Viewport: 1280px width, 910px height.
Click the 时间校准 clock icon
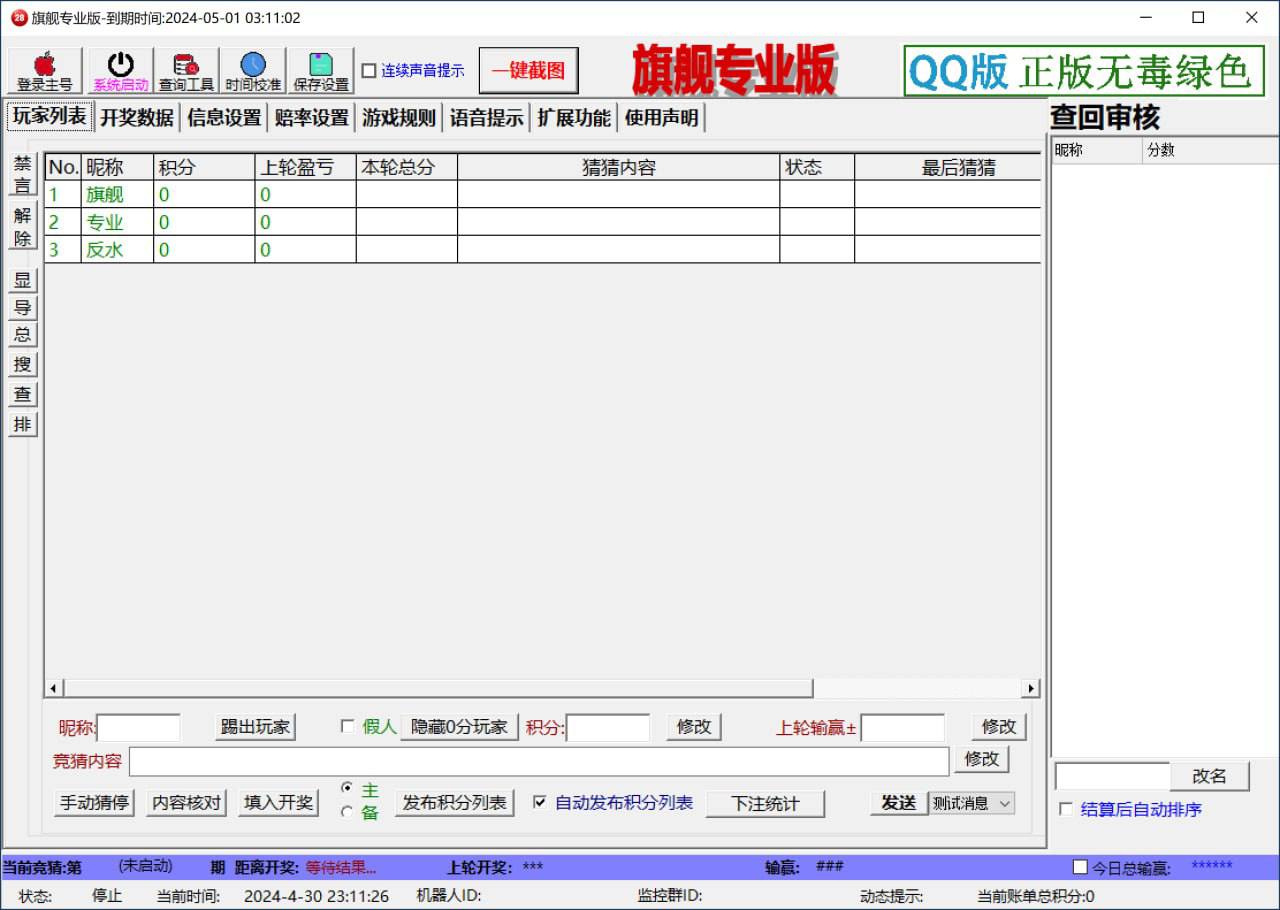point(253,71)
